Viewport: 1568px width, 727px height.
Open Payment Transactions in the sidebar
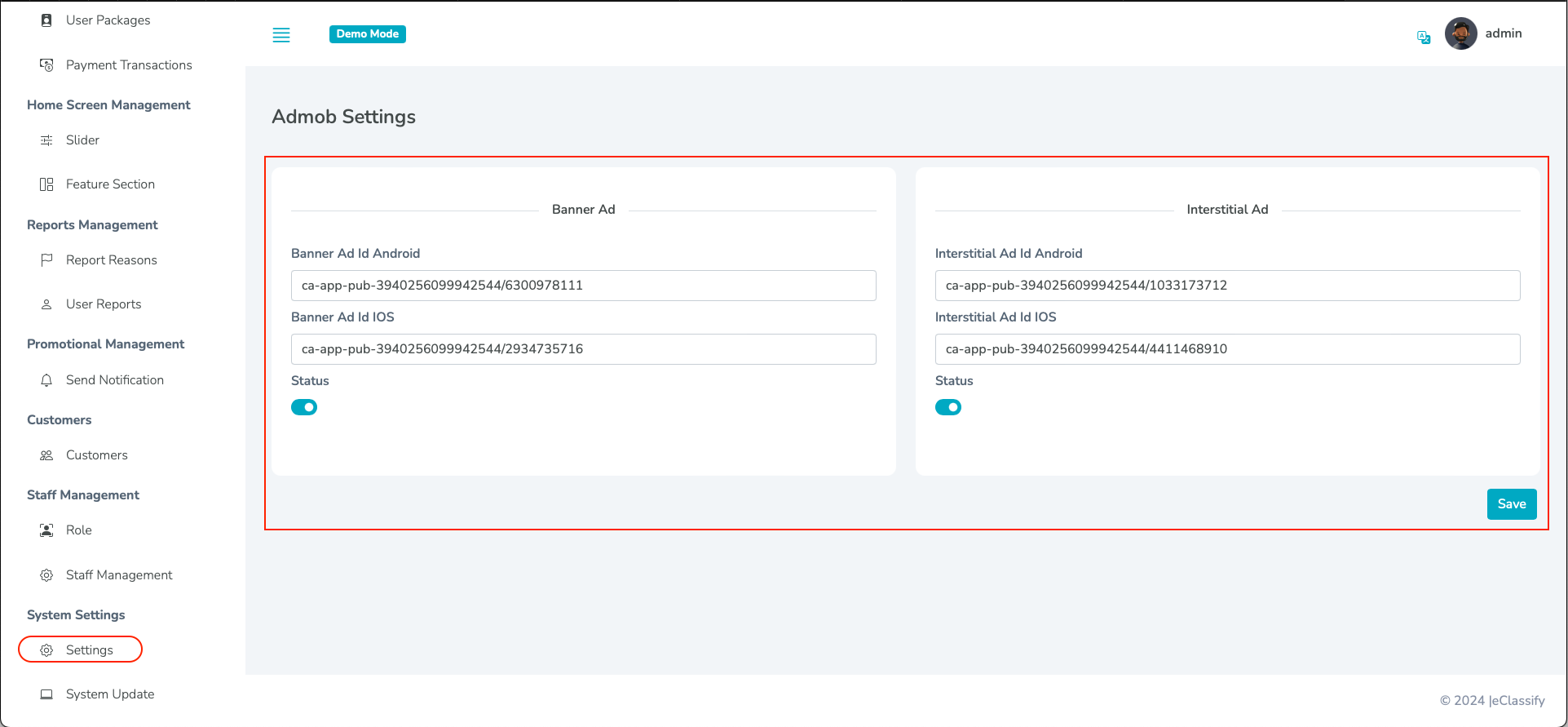(129, 65)
